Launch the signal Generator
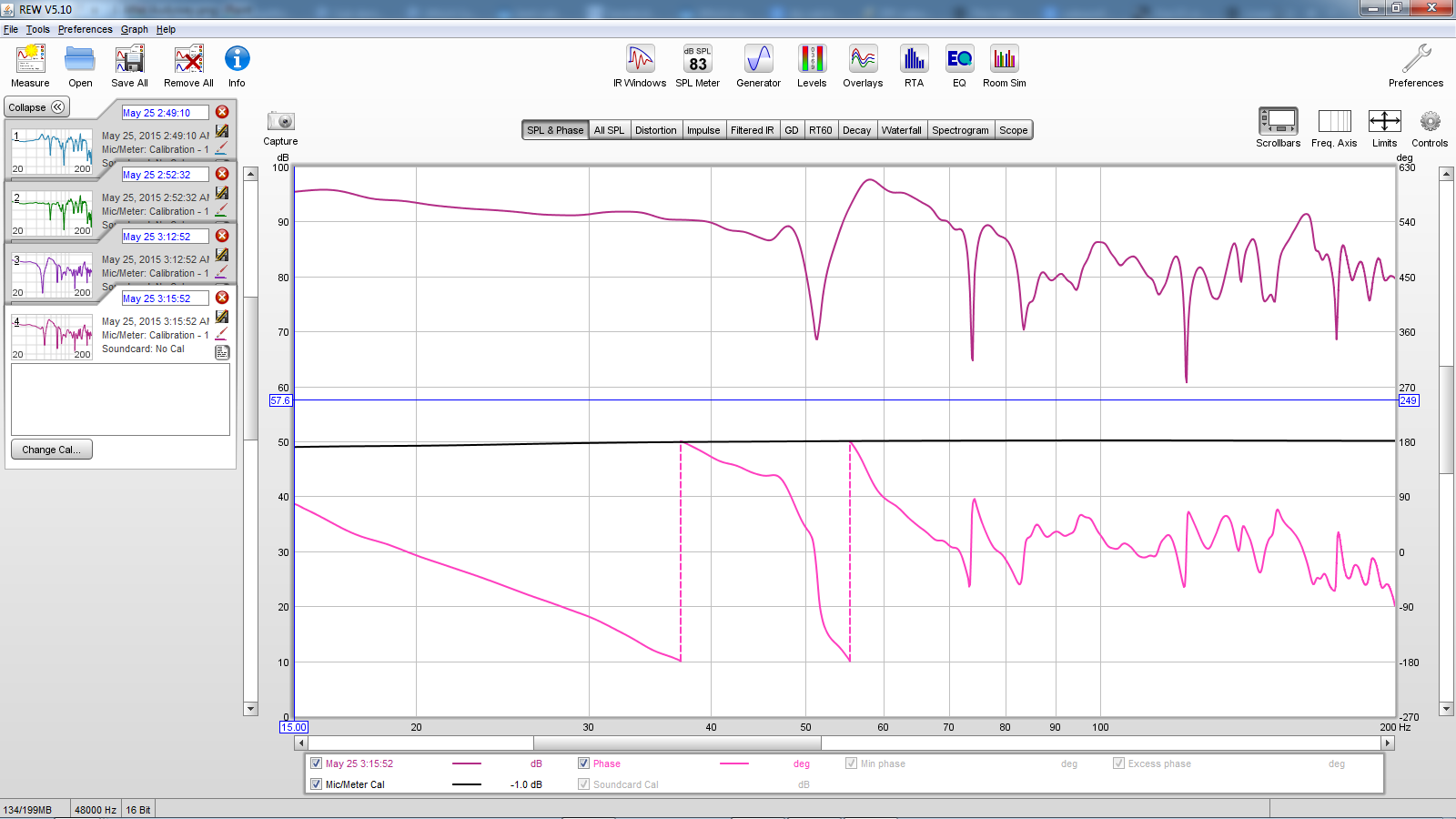Image resolution: width=1456 pixels, height=819 pixels. pyautogui.click(x=758, y=66)
